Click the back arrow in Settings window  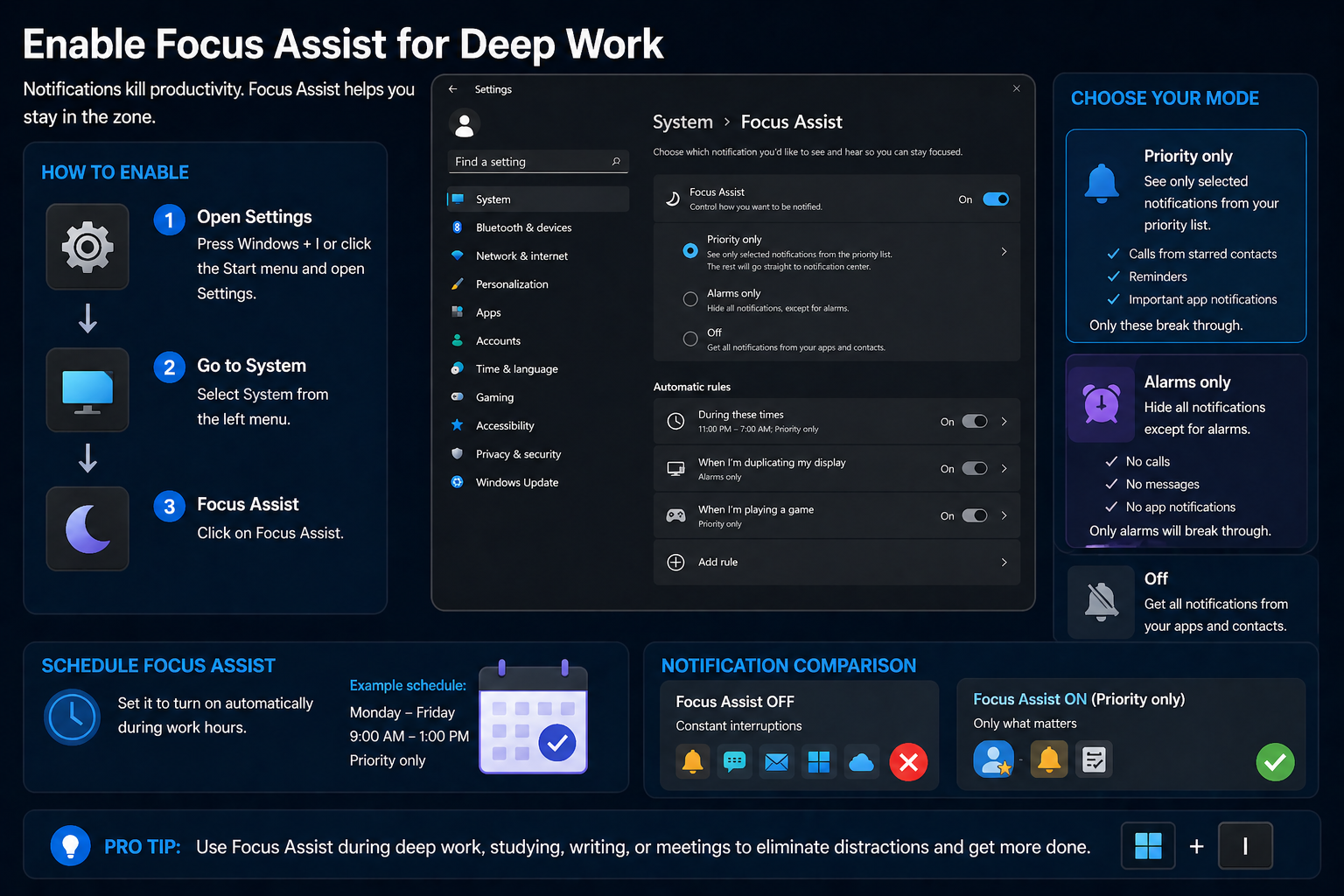[x=452, y=89]
